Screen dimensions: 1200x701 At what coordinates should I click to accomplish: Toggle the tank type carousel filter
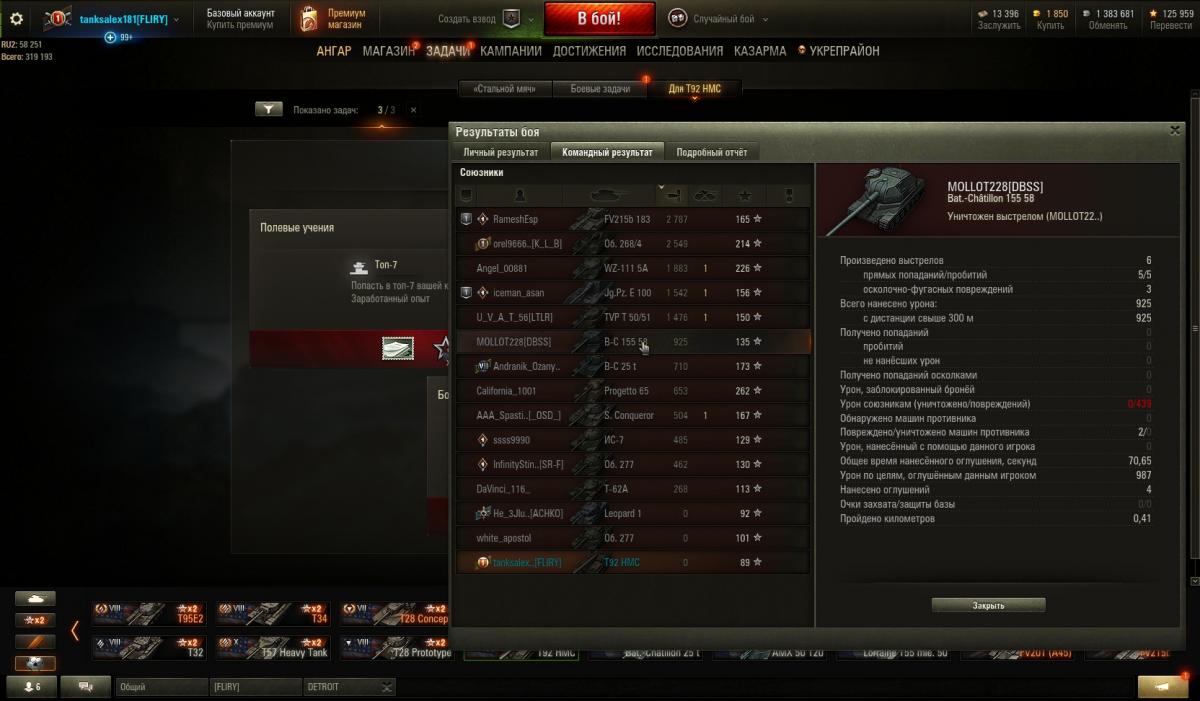(35, 598)
